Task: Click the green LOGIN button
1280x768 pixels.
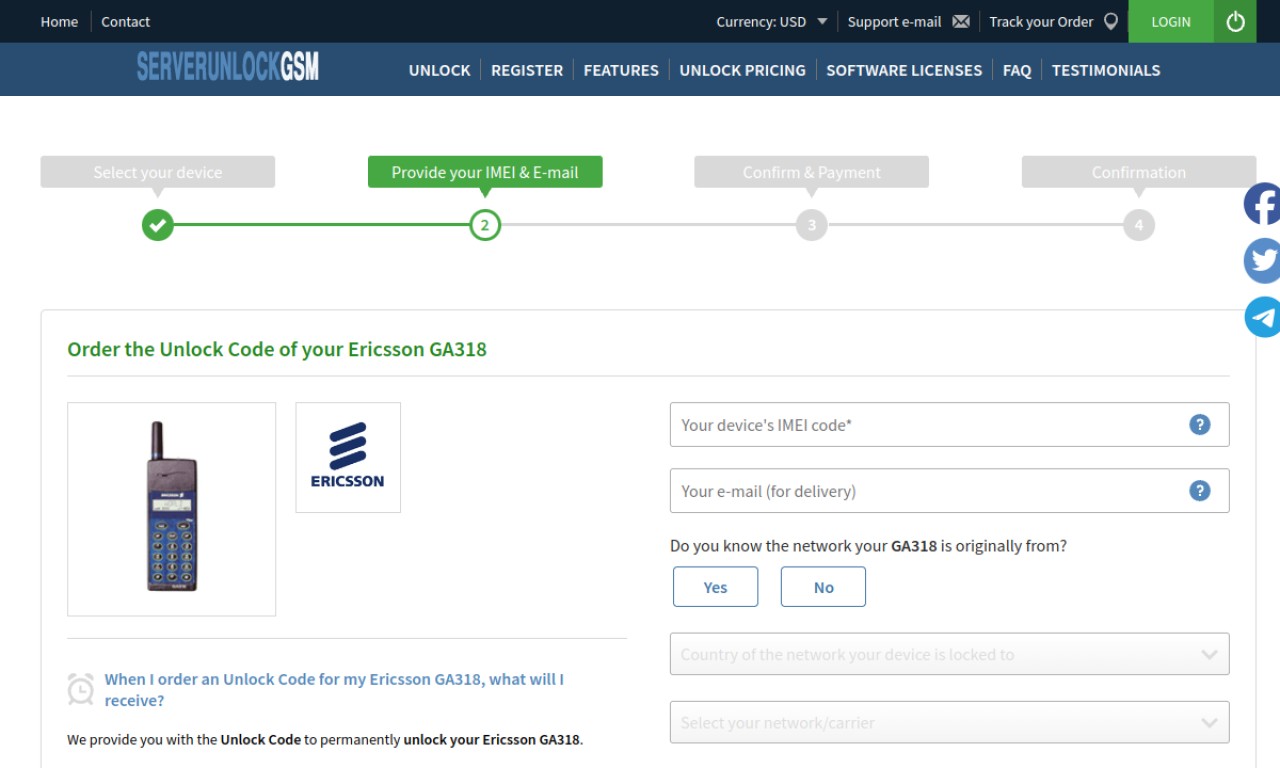Action: [1171, 21]
